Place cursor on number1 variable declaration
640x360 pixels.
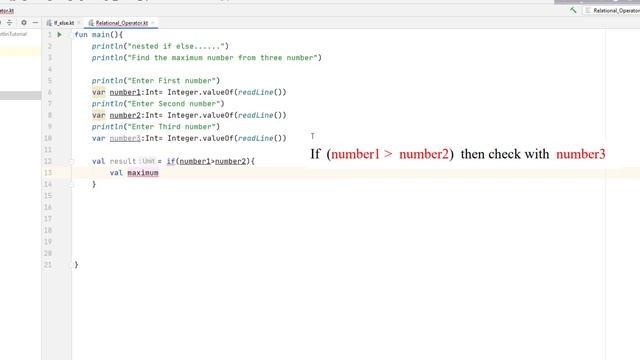(x=124, y=92)
